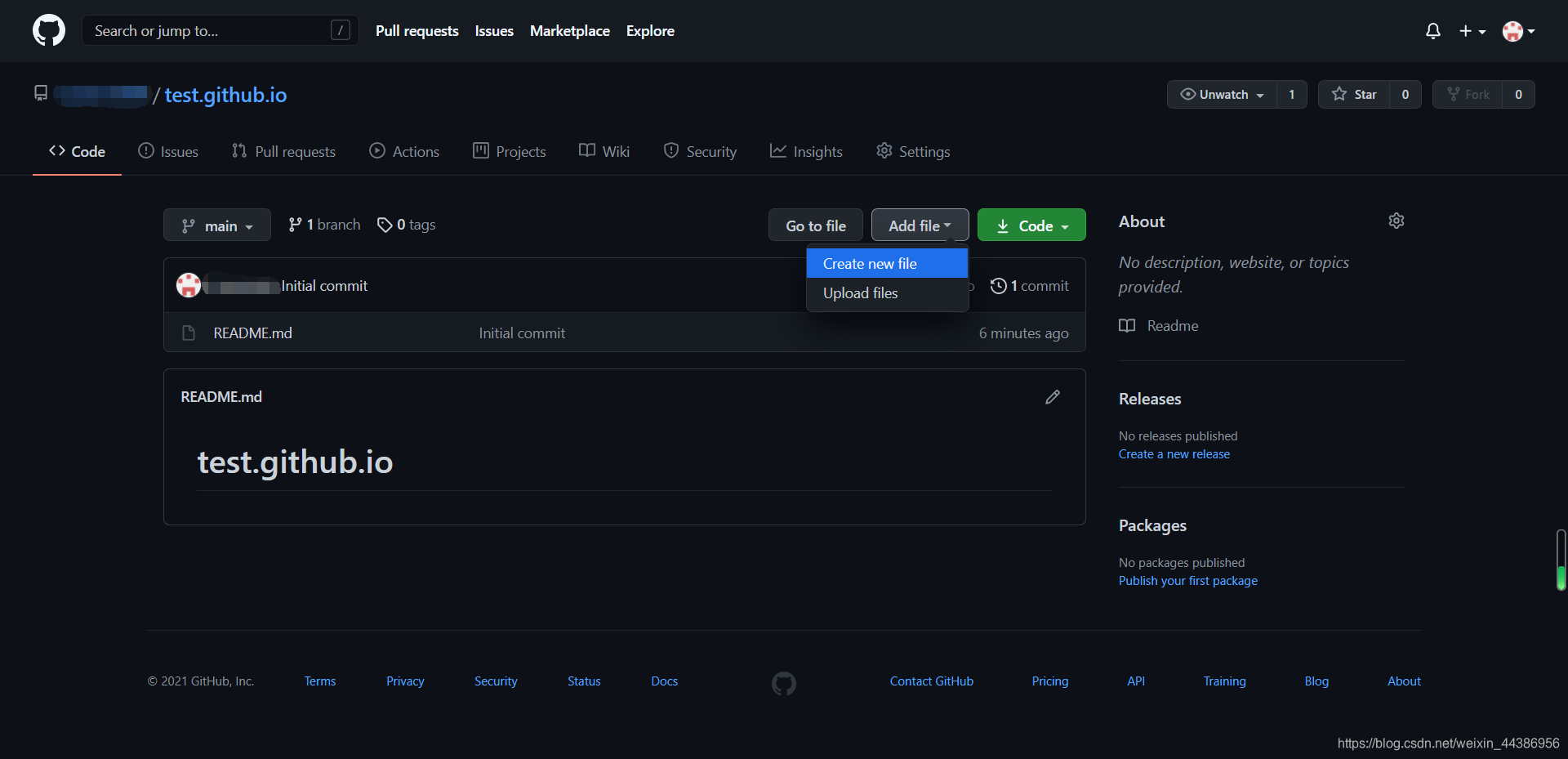Open the green Code dropdown
The width and height of the screenshot is (1568, 759).
pyautogui.click(x=1031, y=225)
